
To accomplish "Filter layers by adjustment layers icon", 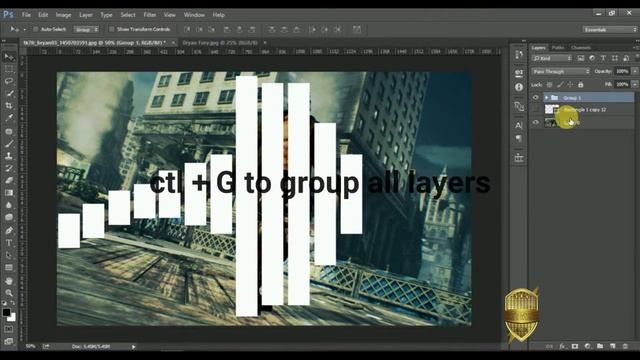I will point(592,58).
